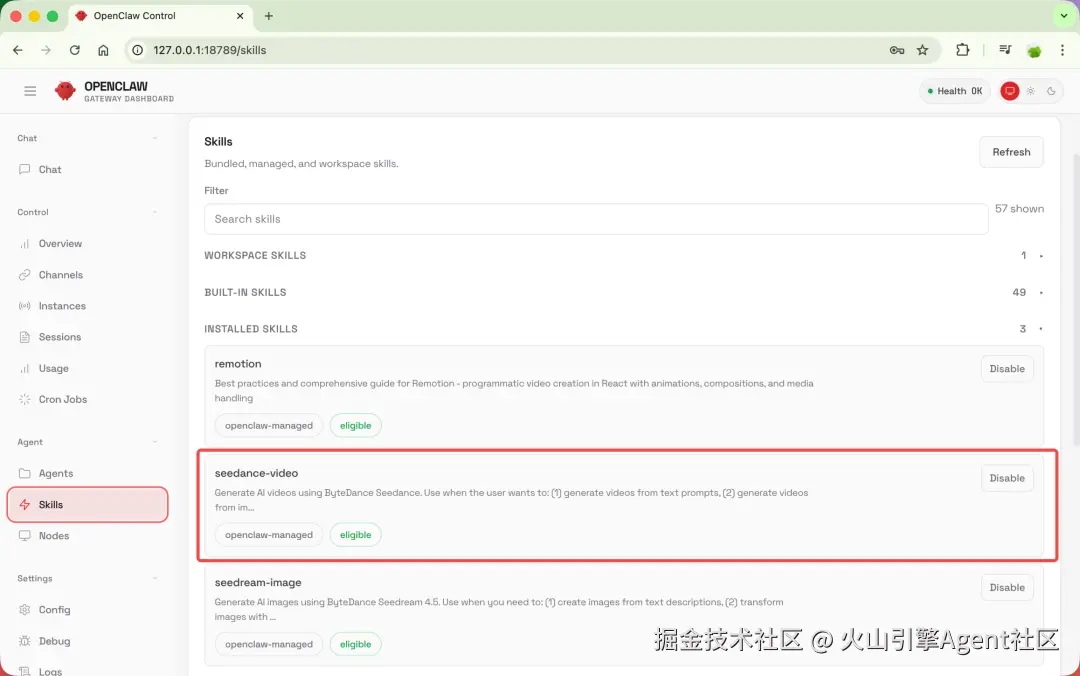The image size is (1080, 676).
Task: Open the media control icon in toolbar
Action: [x=1005, y=50]
